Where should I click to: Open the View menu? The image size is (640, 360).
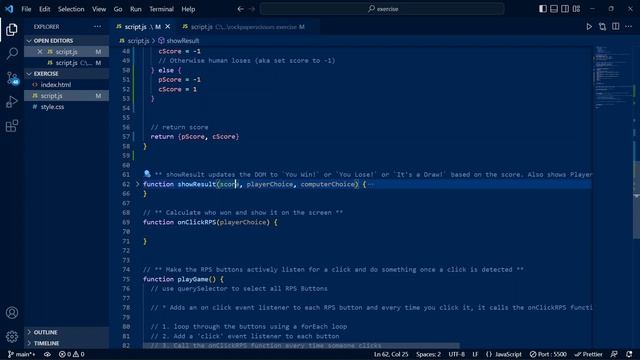(99, 9)
